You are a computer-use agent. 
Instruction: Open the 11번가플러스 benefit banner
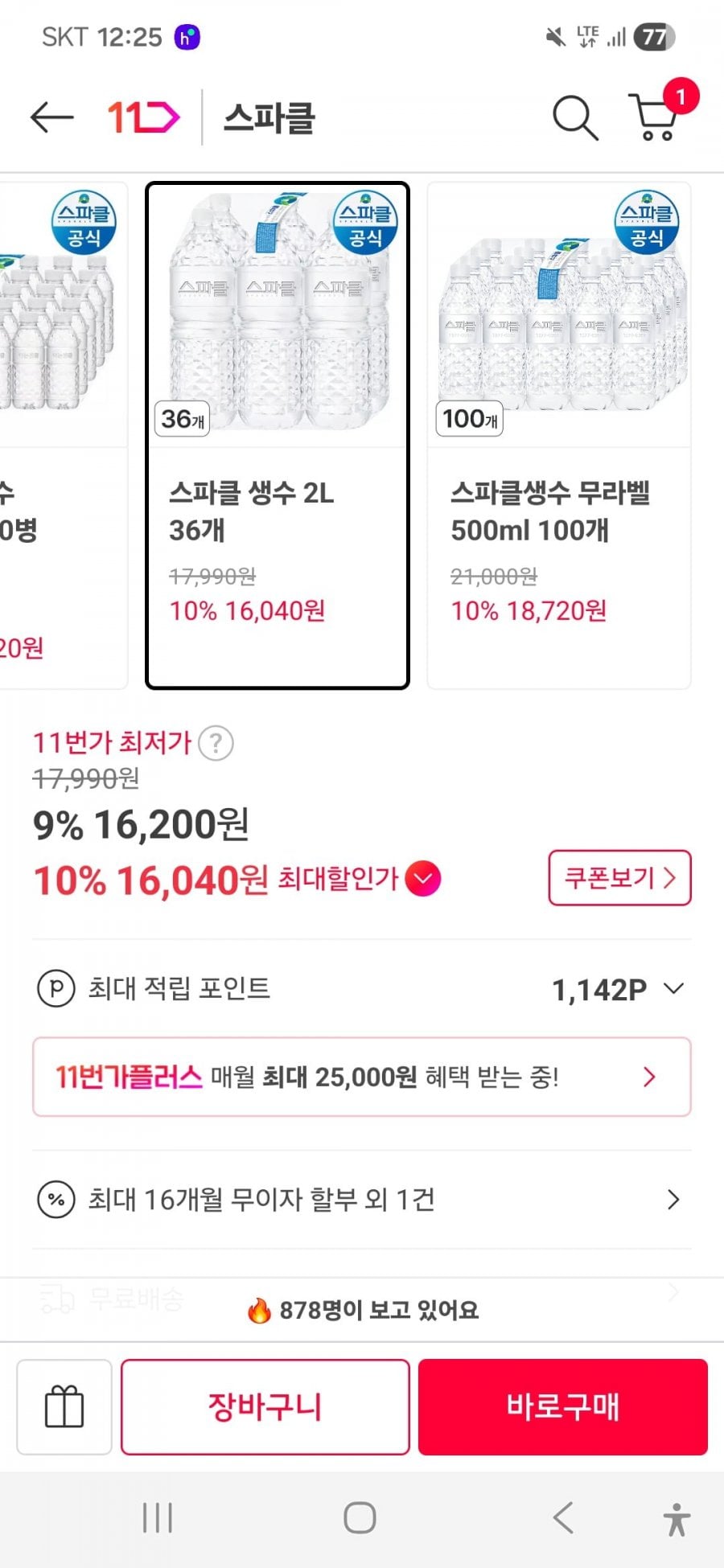coord(362,1077)
